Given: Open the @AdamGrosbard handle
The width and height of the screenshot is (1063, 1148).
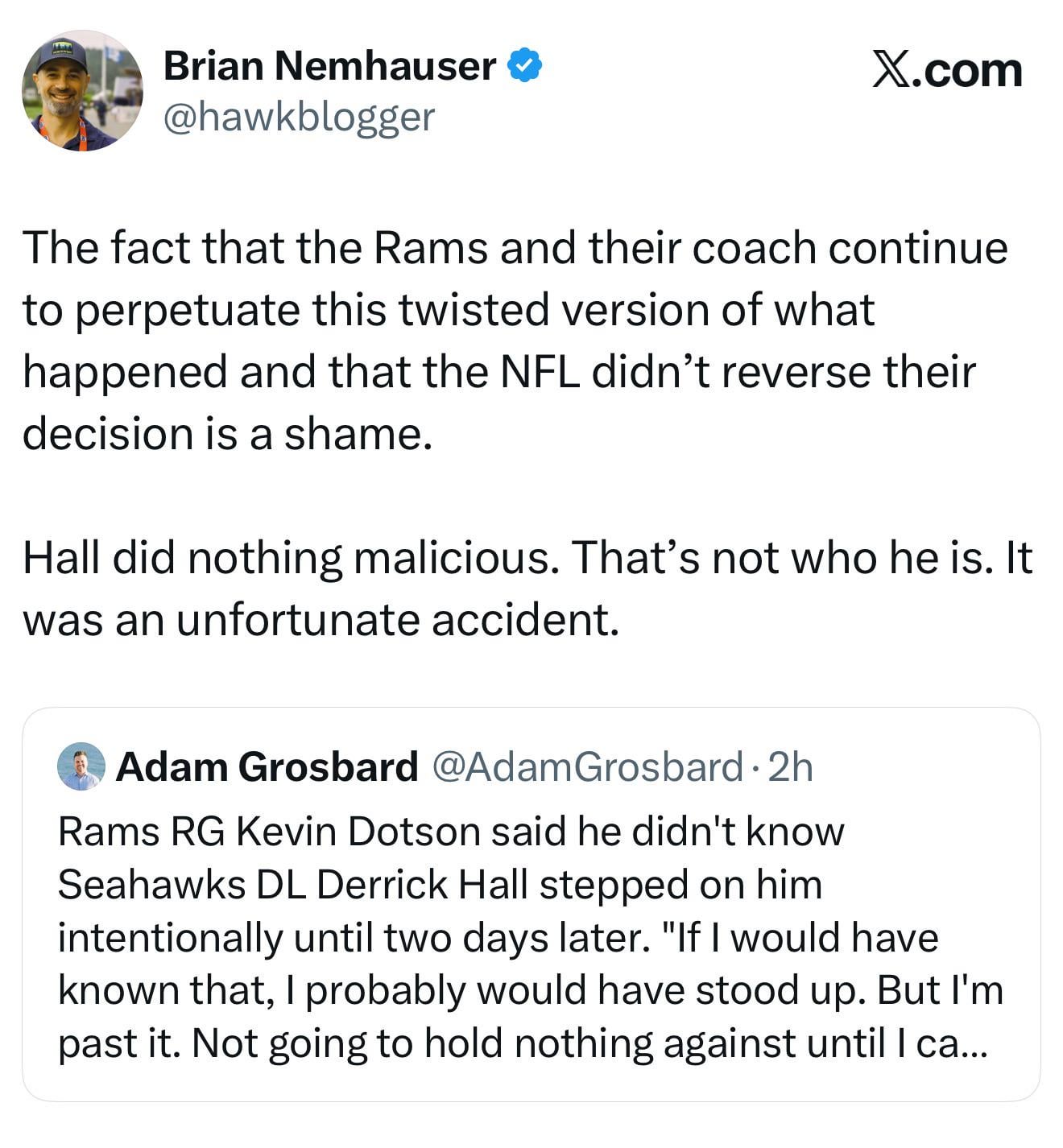Looking at the screenshot, I should (x=588, y=766).
